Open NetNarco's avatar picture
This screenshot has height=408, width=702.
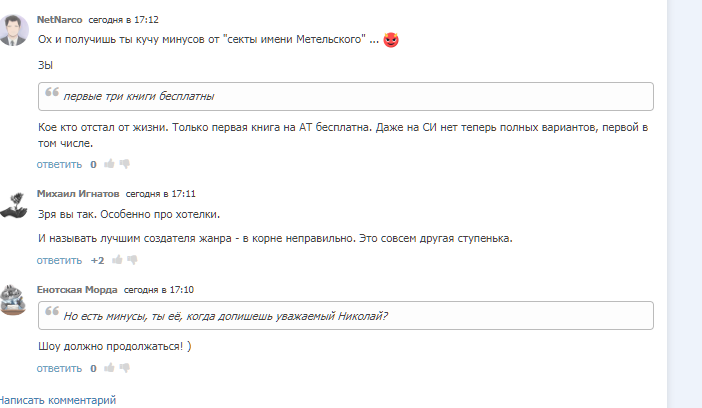(x=12, y=31)
